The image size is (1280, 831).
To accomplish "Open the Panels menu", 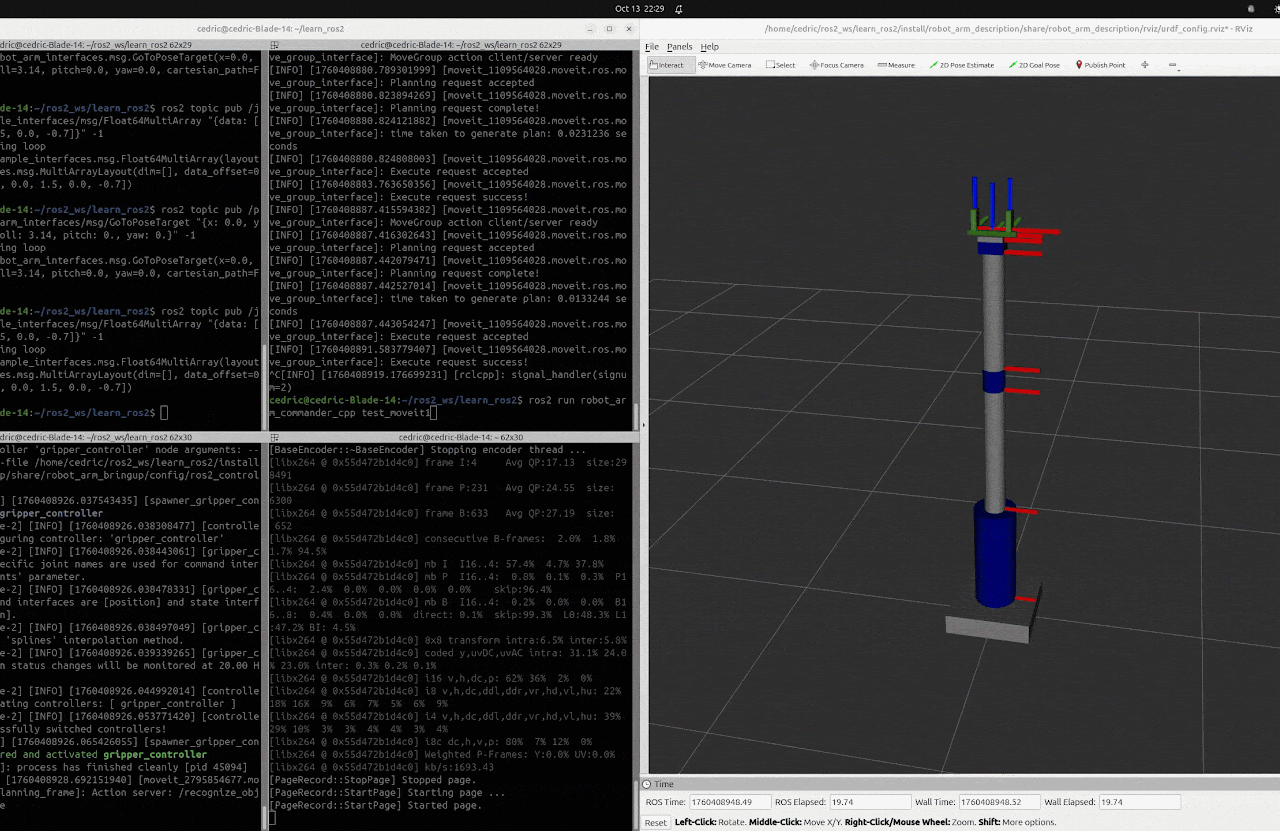I will coord(679,47).
